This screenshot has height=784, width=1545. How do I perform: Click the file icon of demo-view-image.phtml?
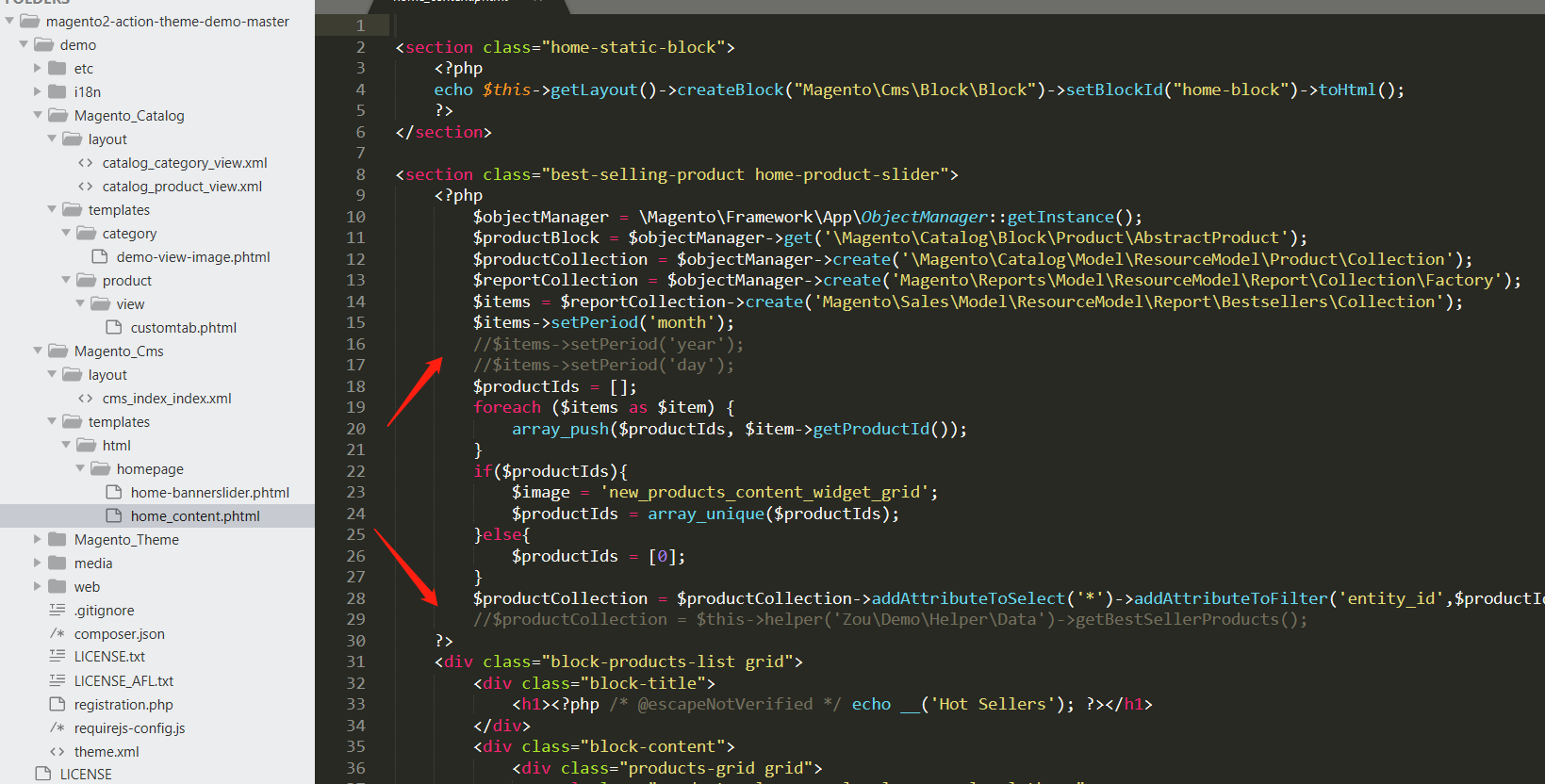[99, 256]
